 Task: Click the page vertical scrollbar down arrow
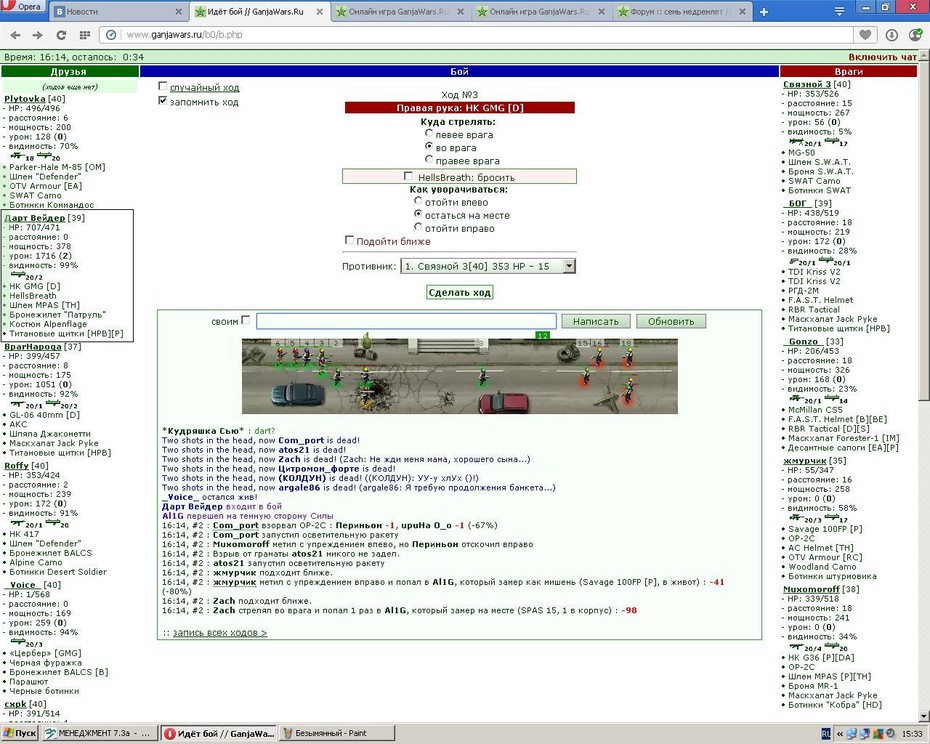[925, 716]
